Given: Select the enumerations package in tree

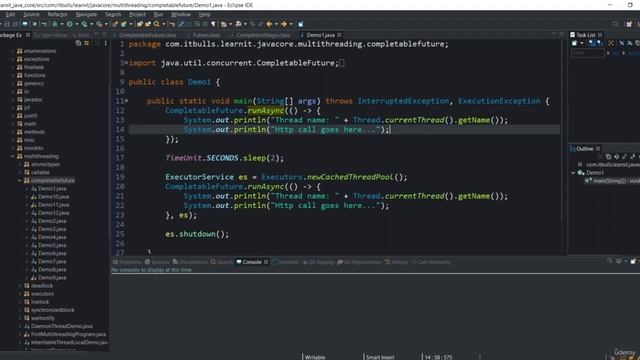Looking at the screenshot, I should [x=40, y=51].
